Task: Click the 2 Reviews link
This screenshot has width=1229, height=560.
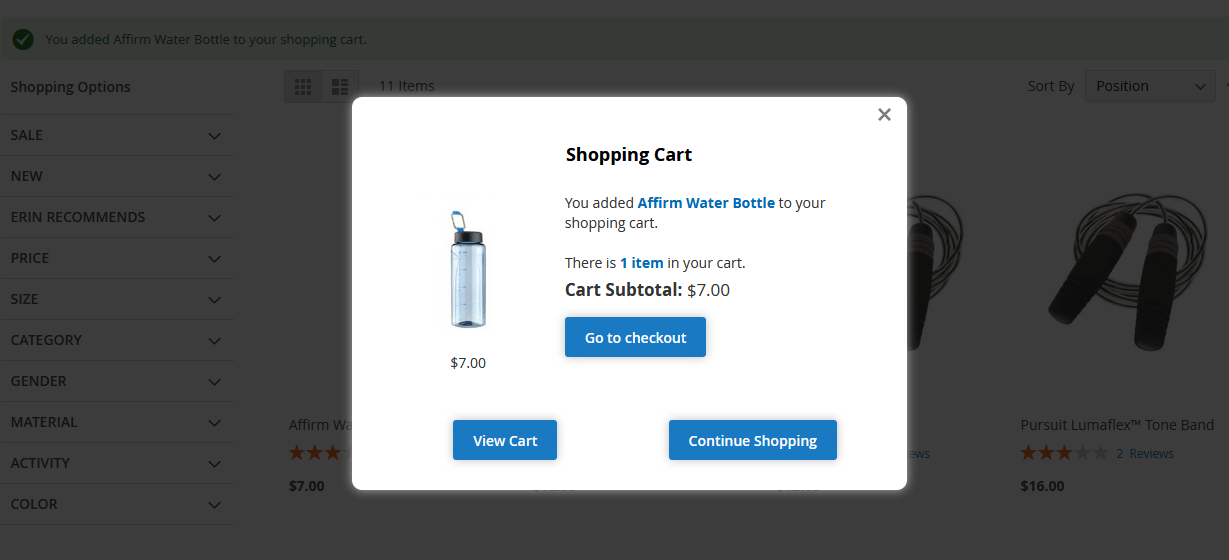Action: coord(1144,454)
